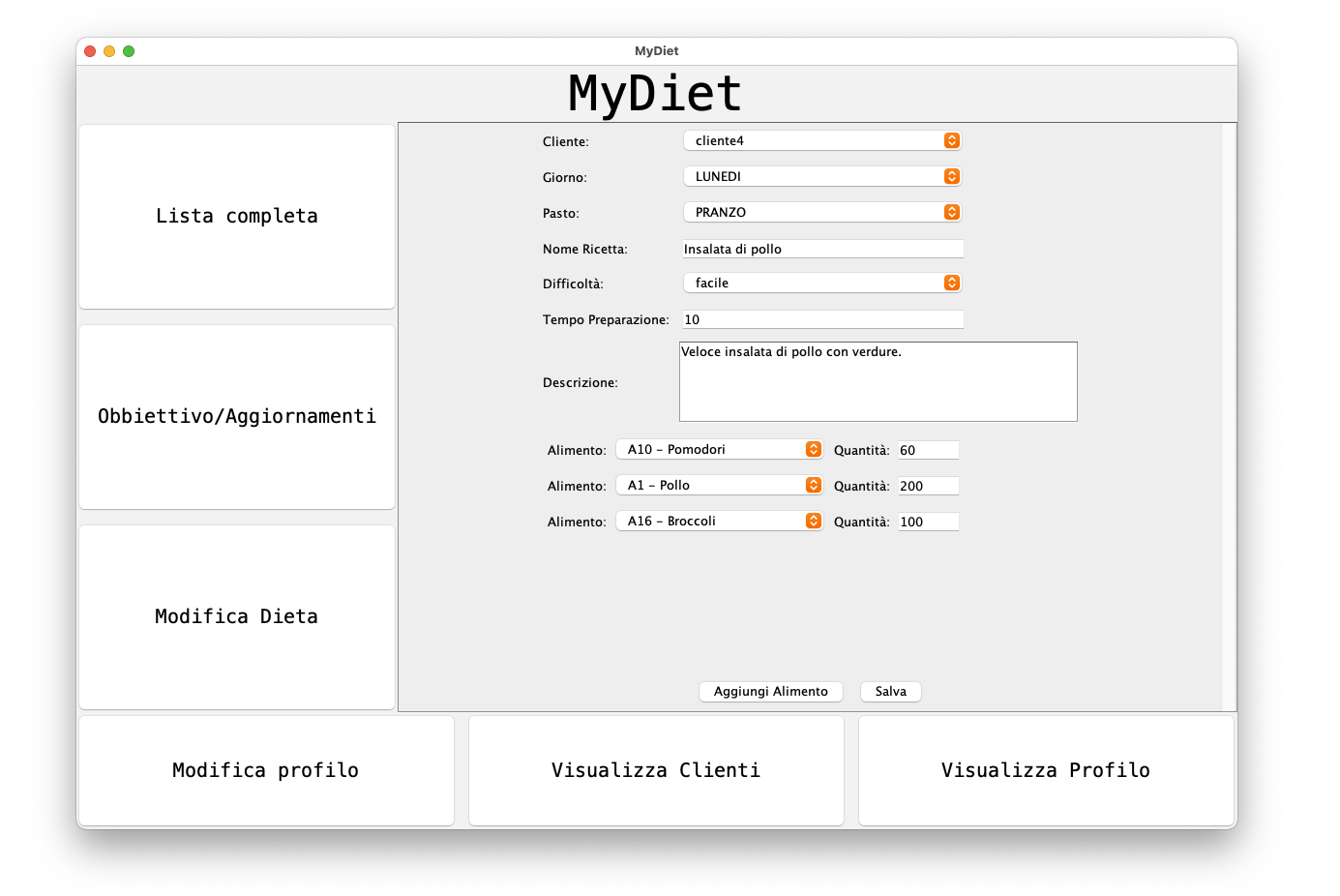The image size is (1340, 896).
Task: Open the Lista completa section
Action: 237,217
